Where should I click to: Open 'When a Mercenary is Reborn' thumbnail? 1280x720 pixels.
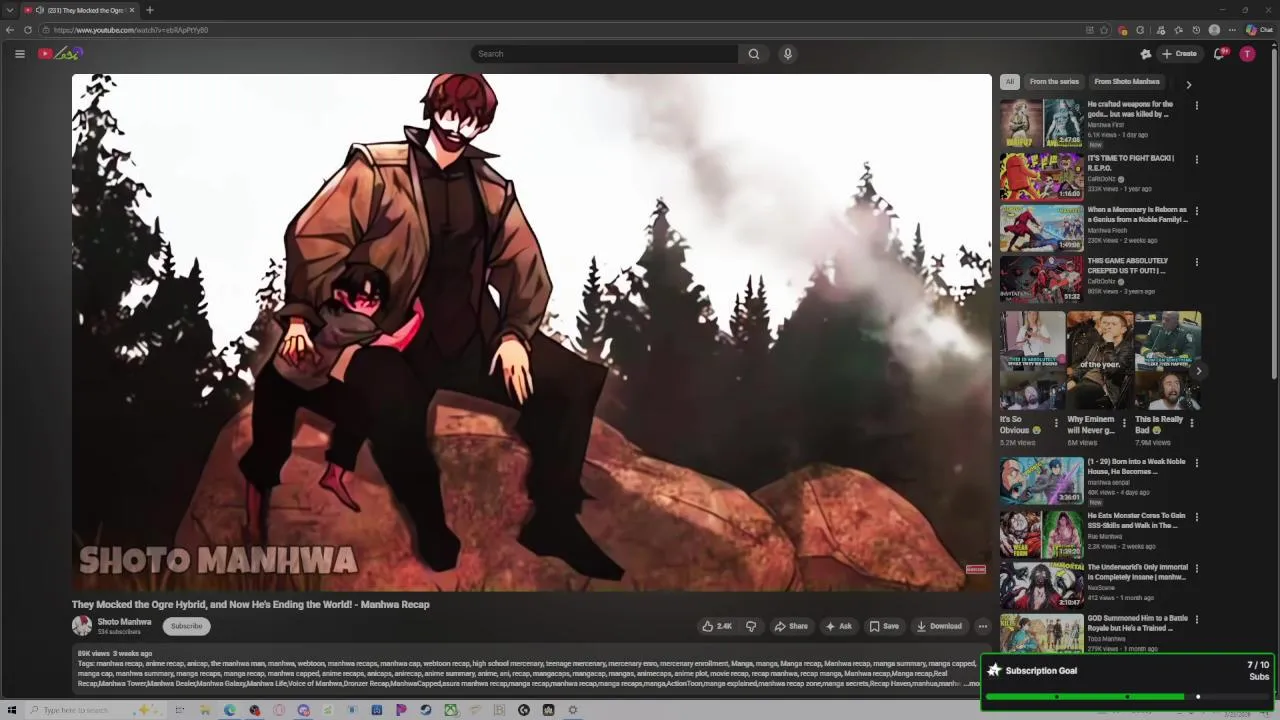pyautogui.click(x=1041, y=228)
